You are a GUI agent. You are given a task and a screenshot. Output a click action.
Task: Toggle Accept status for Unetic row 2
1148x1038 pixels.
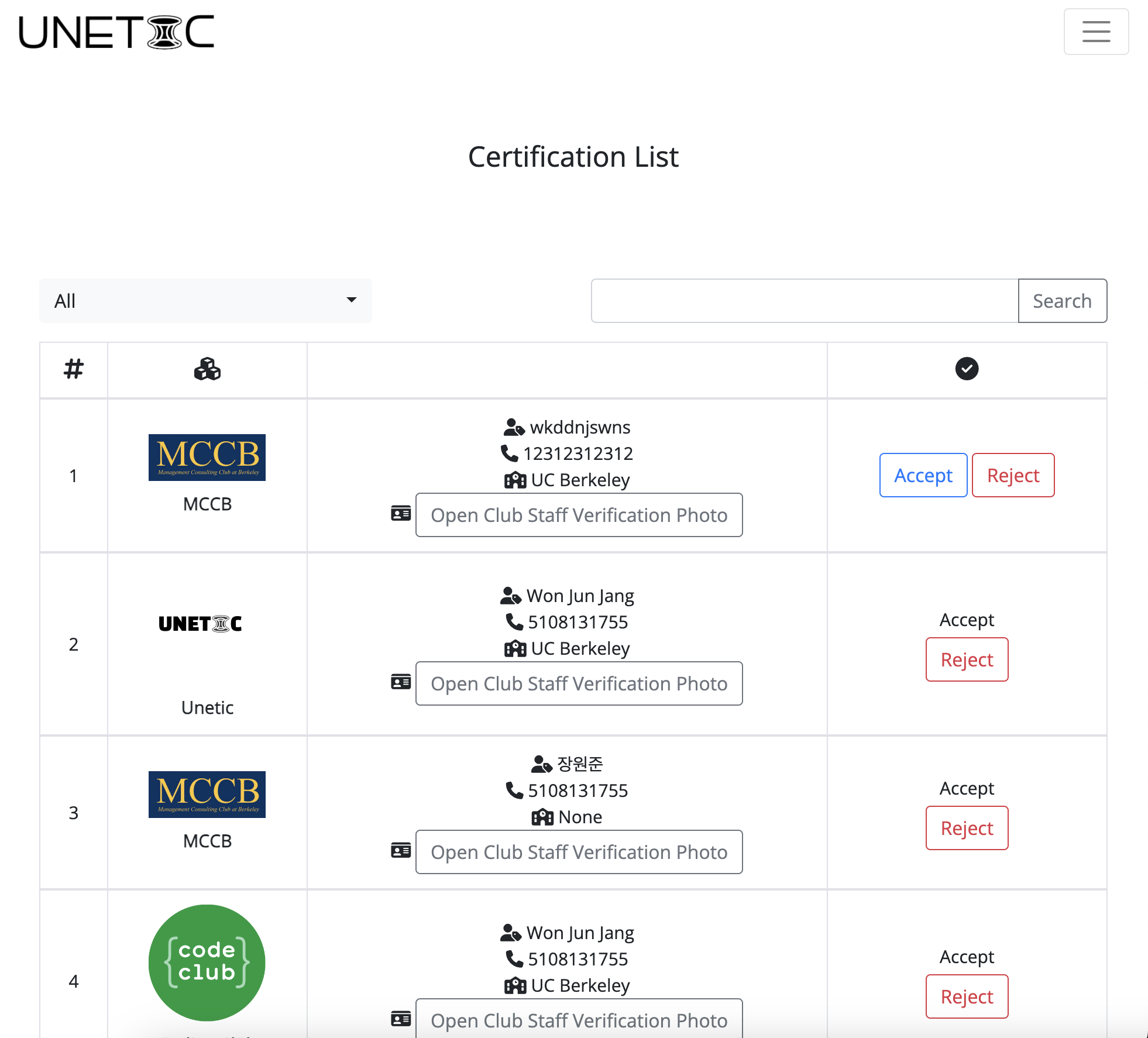(x=966, y=620)
